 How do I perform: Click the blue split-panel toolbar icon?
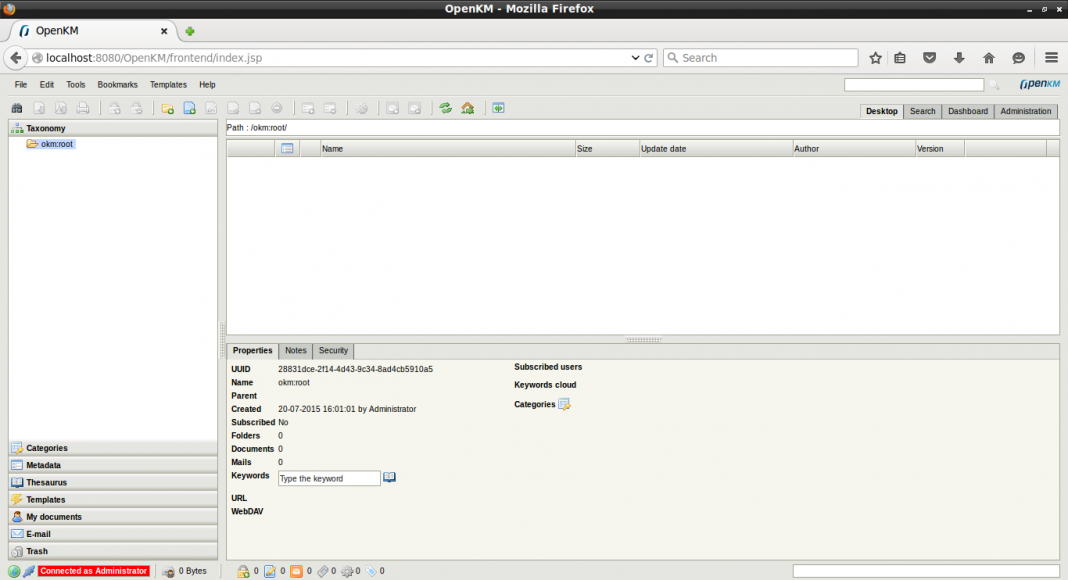tap(499, 108)
